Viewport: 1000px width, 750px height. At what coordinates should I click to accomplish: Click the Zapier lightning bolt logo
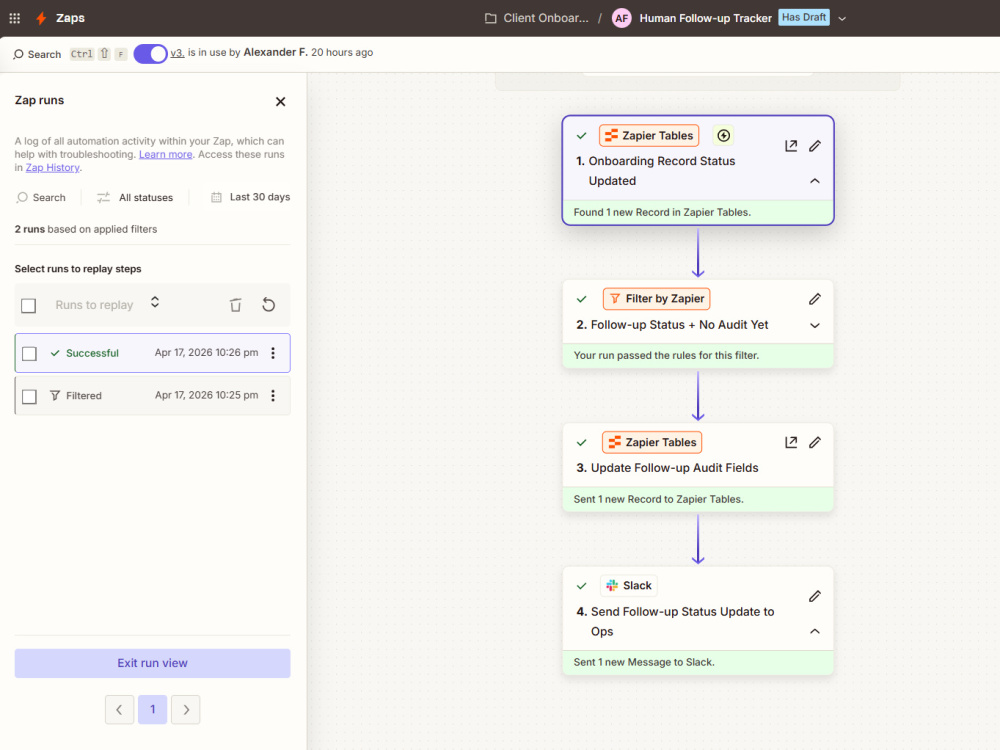tap(41, 18)
